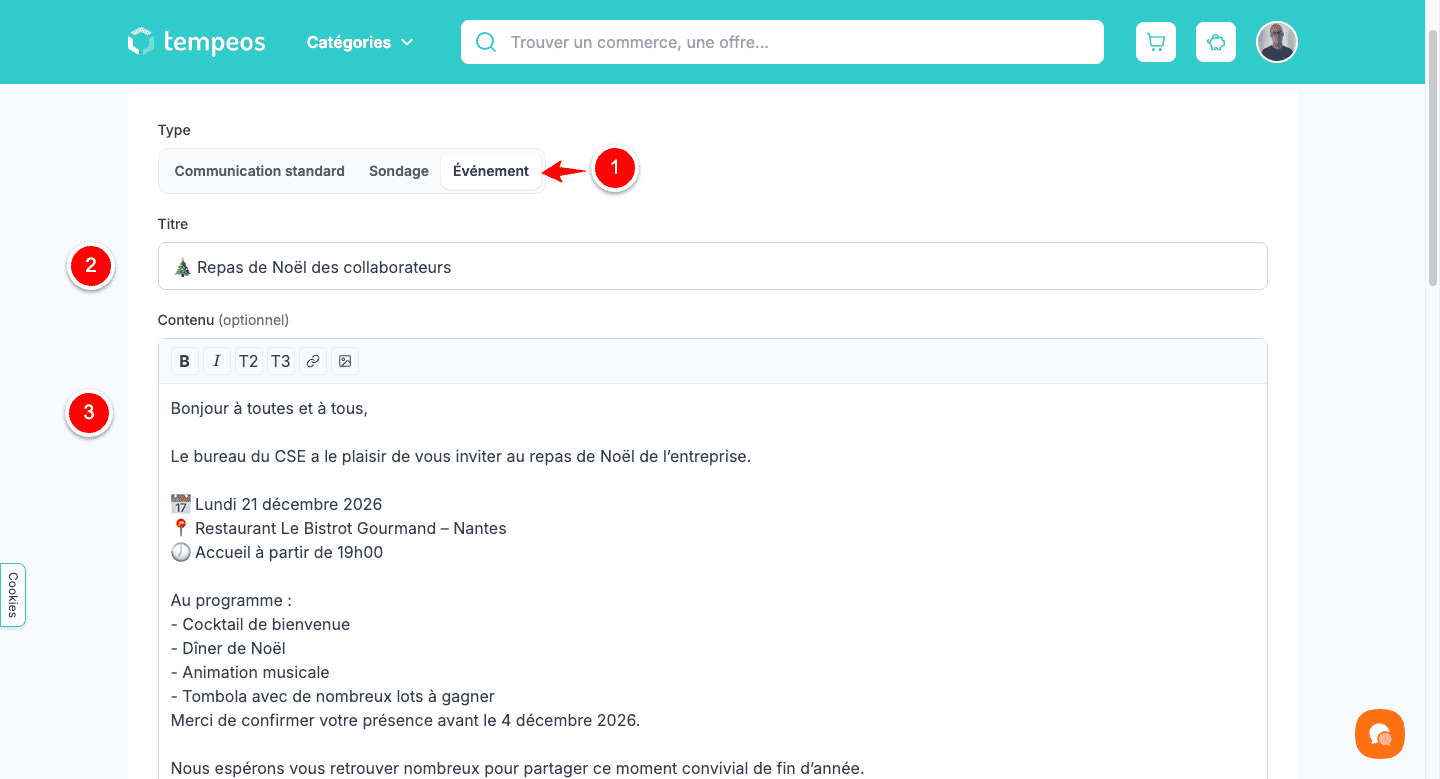This screenshot has height=779, width=1440.
Task: Open the user profile avatar menu
Action: [x=1277, y=42]
